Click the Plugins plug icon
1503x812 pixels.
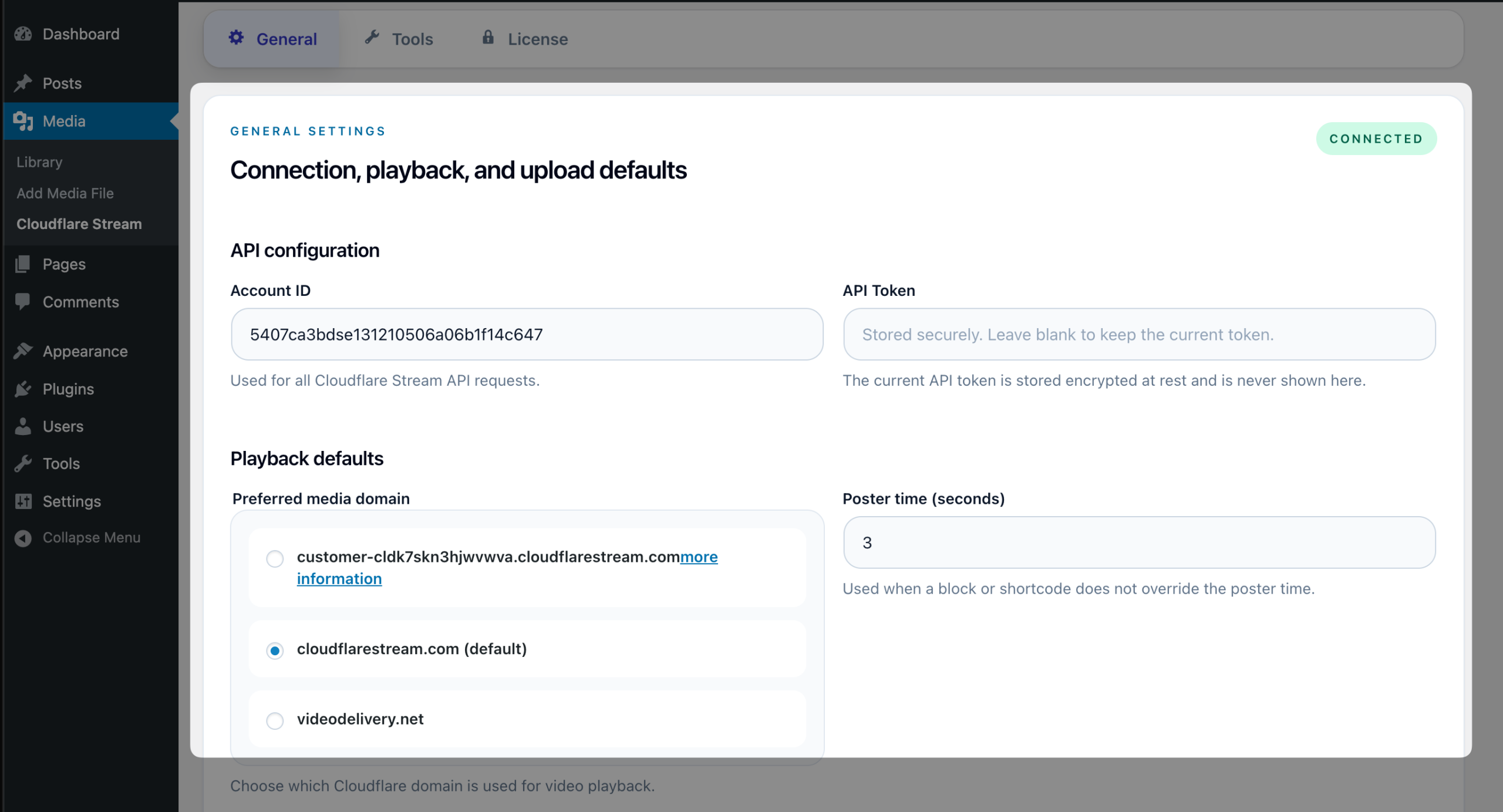tap(23, 389)
